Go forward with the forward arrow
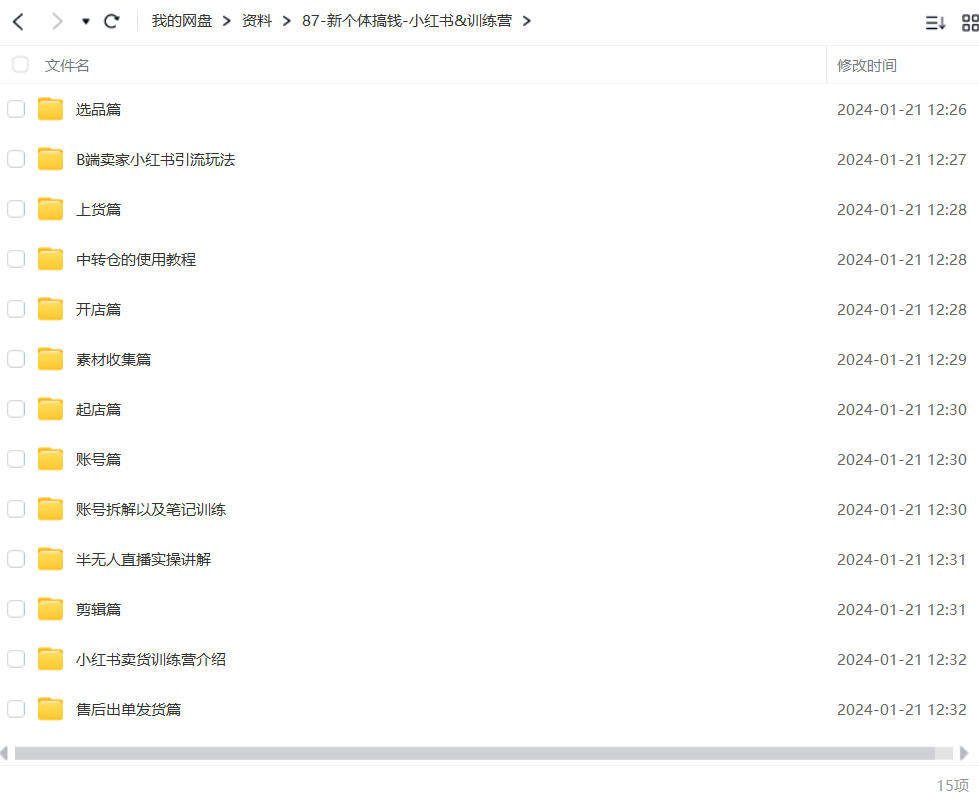Image resolution: width=979 pixels, height=801 pixels. tap(57, 22)
